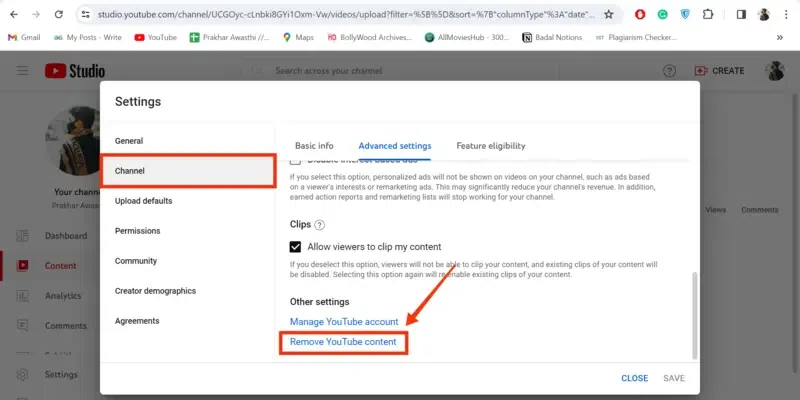Open the Help question mark icon
The height and width of the screenshot is (400, 800).
click(x=669, y=71)
